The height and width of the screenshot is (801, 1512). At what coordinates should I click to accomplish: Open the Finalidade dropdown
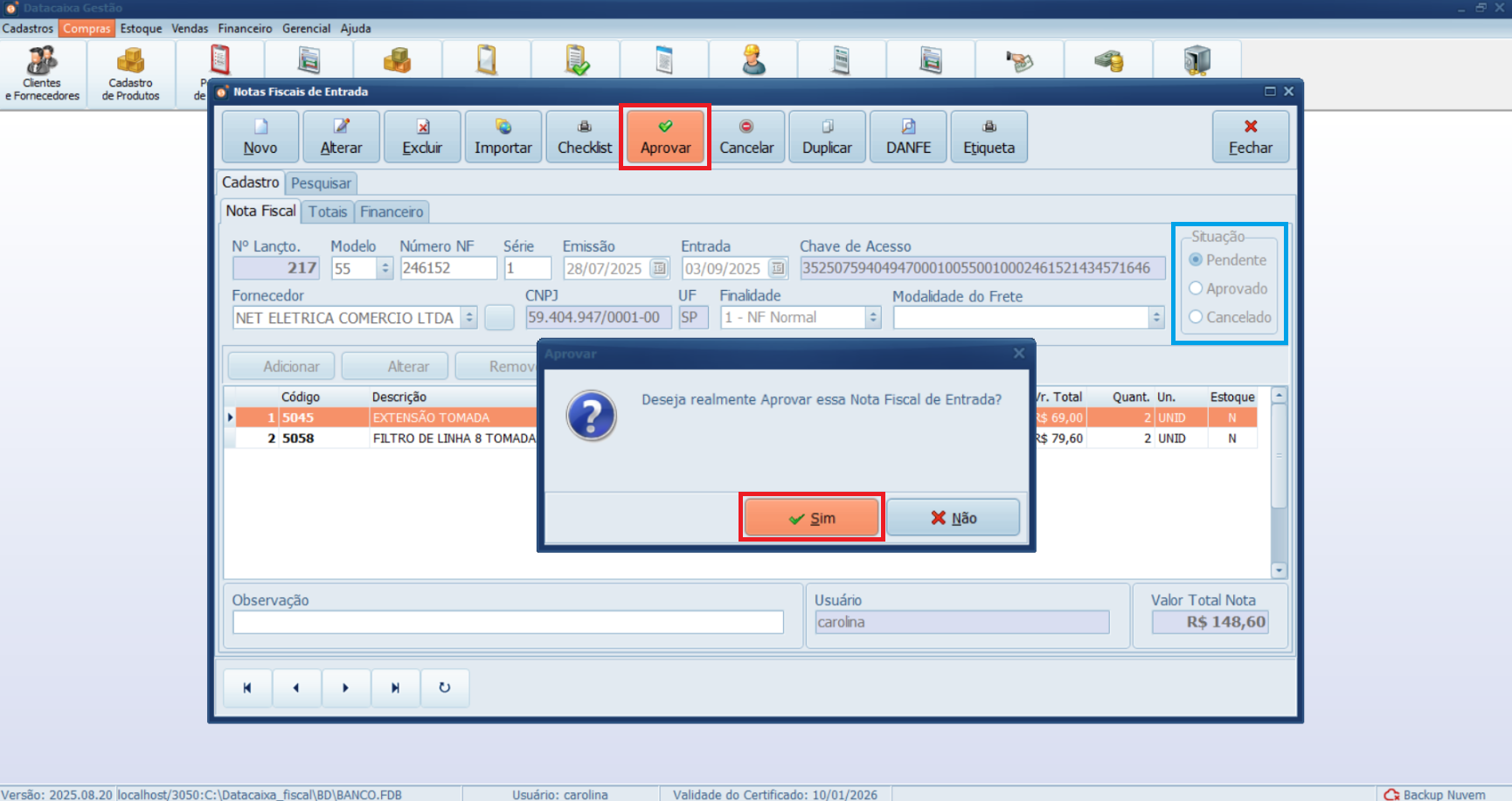coord(871,317)
